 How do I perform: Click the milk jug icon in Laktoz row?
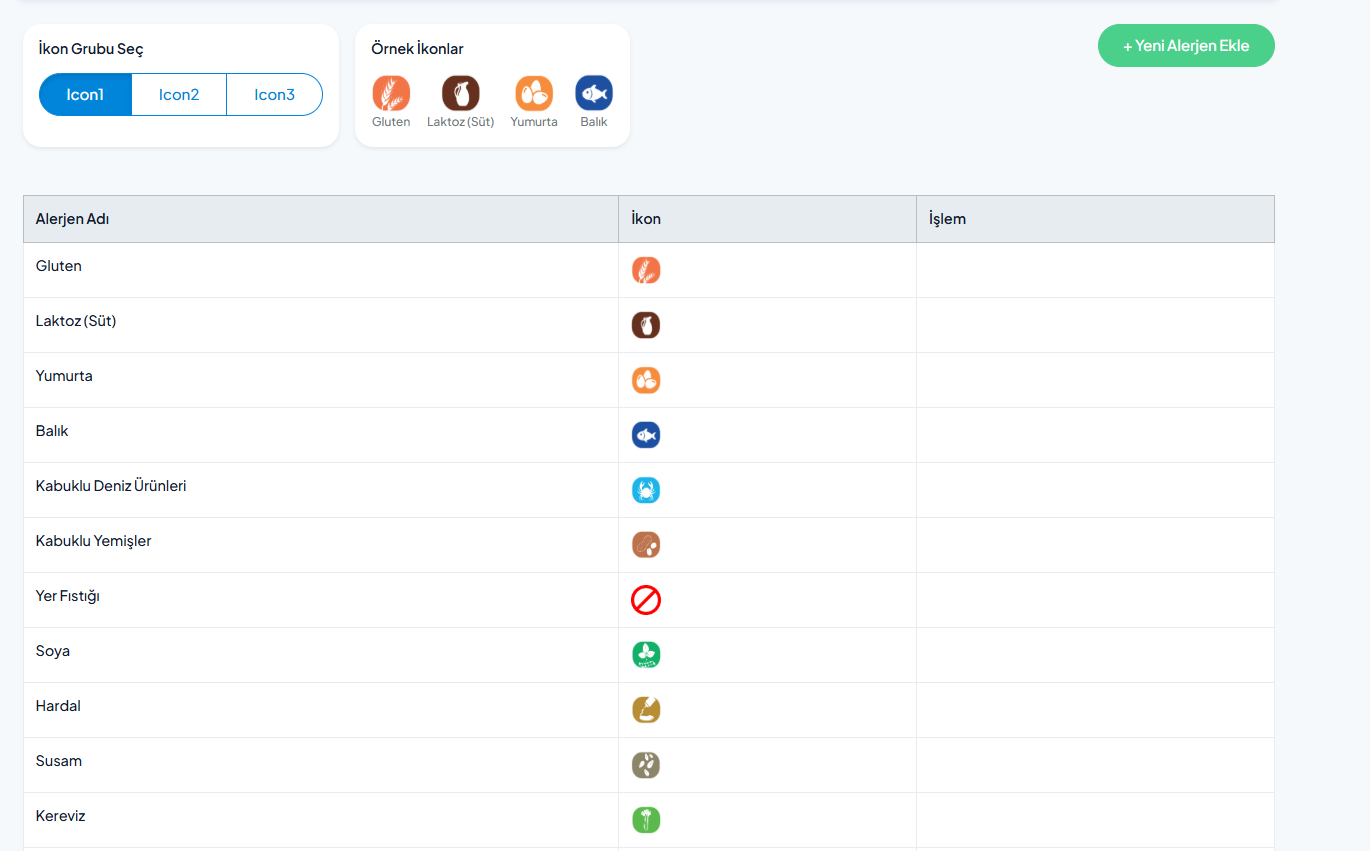point(646,325)
